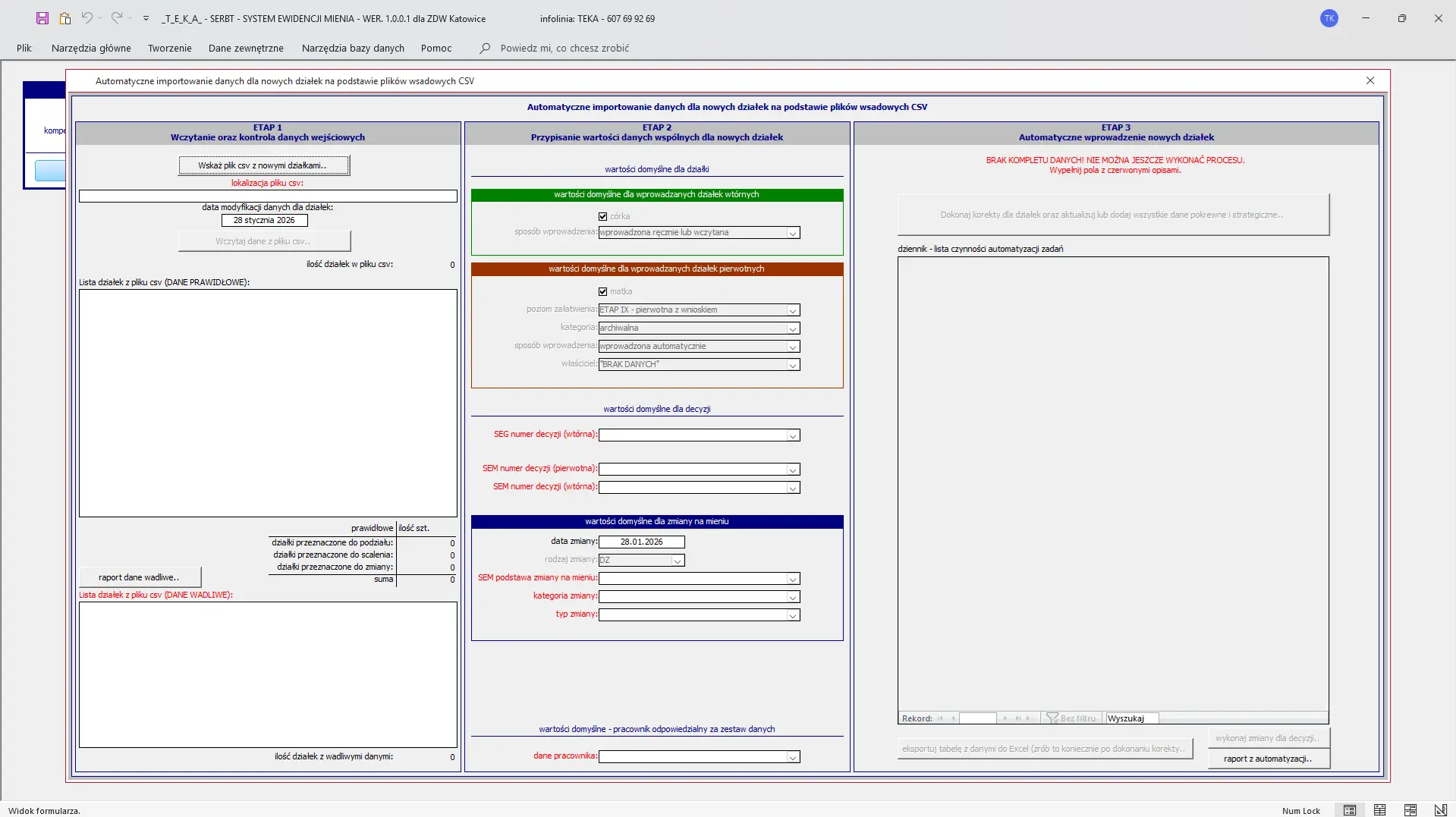This screenshot has width=1456, height=817.
Task: Open the Tworzenie ribbon tab
Action: pos(170,48)
